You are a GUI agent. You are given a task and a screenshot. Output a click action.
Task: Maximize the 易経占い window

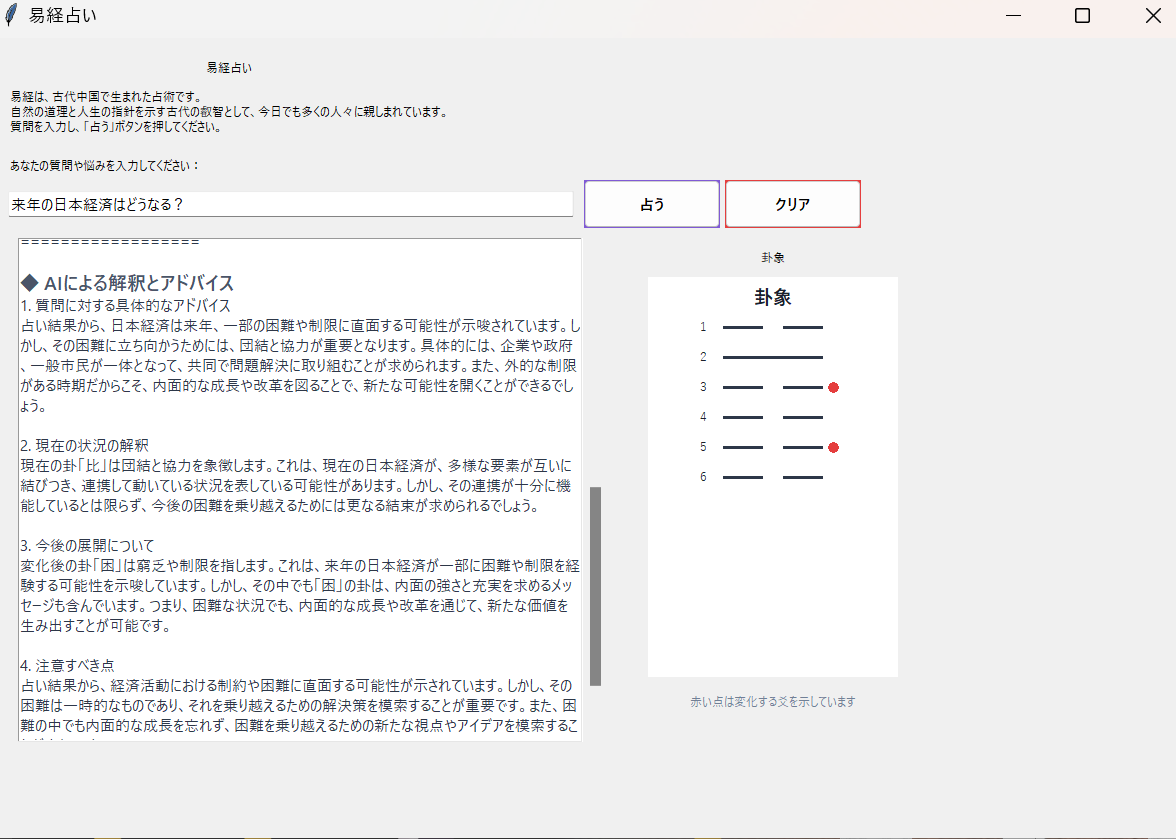click(1081, 16)
